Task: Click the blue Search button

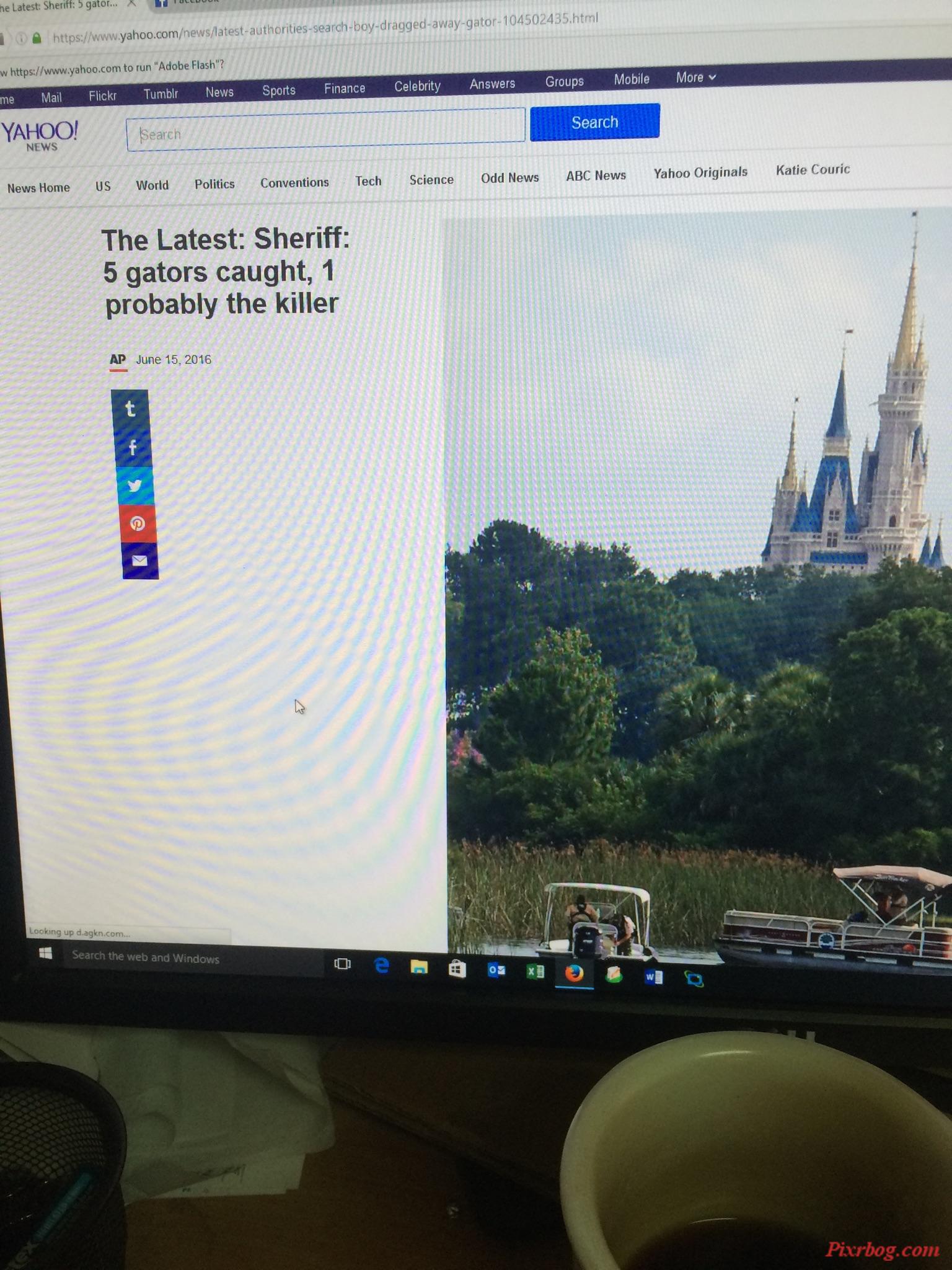Action: point(594,122)
